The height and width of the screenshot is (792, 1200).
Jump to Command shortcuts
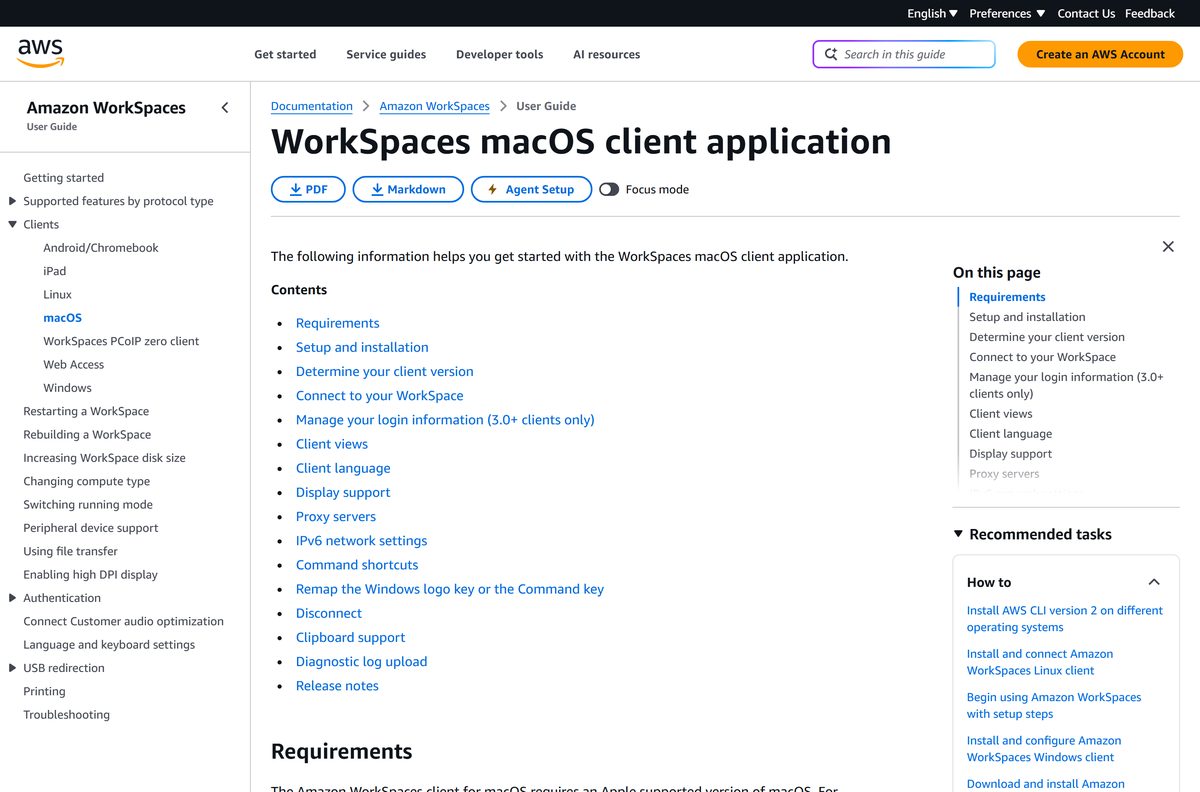point(357,565)
